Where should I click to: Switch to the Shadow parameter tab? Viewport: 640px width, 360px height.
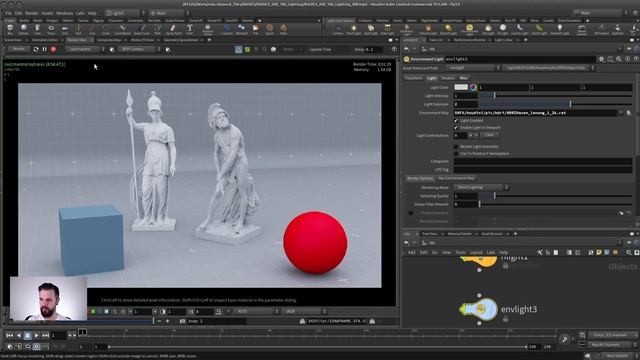(448, 78)
